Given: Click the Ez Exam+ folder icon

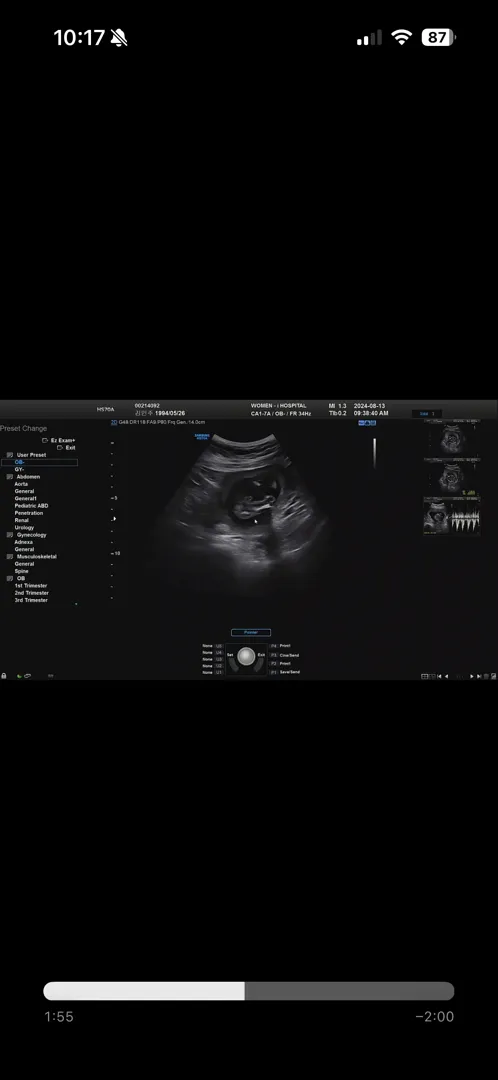Looking at the screenshot, I should point(45,440).
